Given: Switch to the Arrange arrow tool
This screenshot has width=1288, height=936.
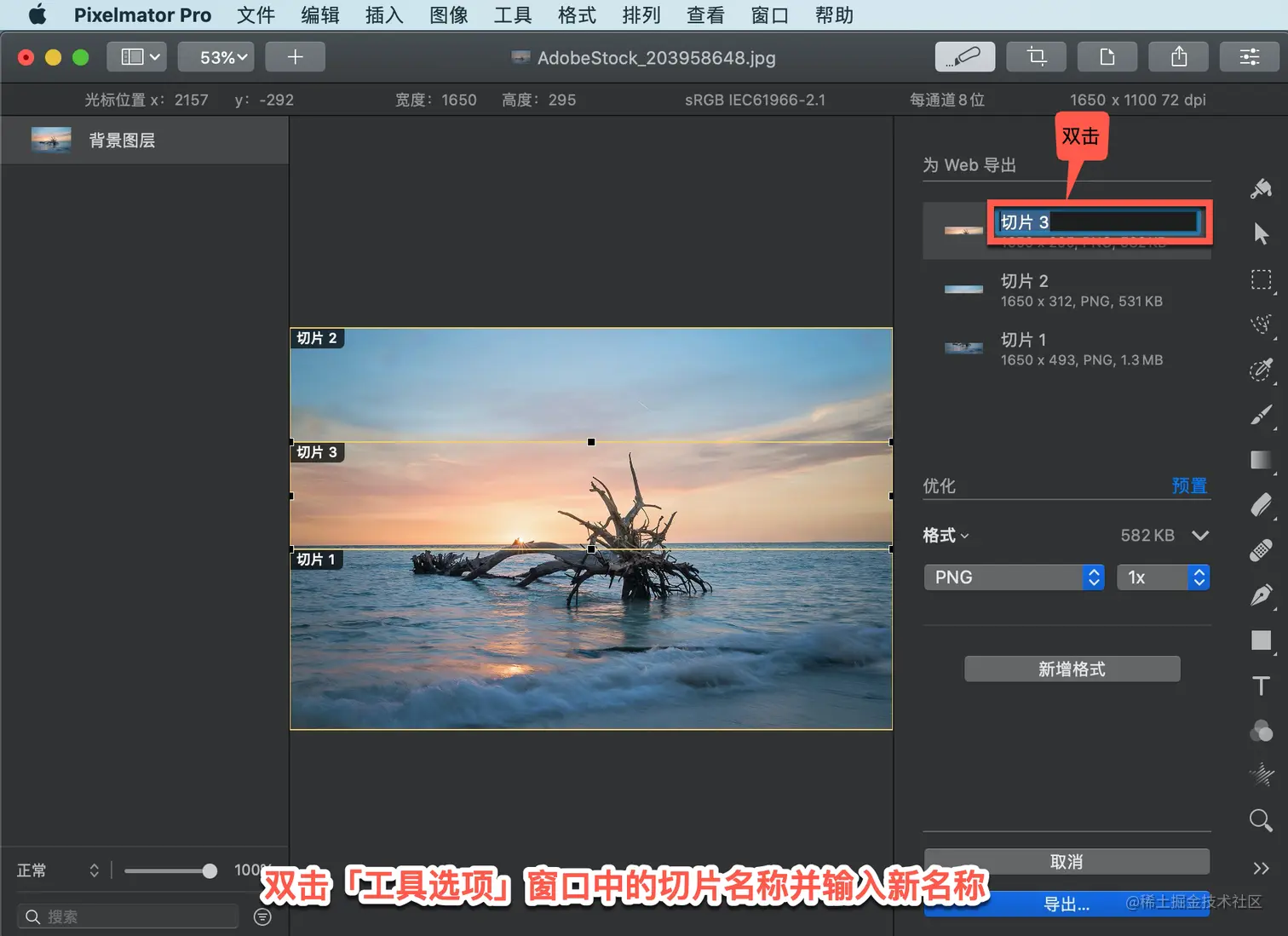Looking at the screenshot, I should tap(1261, 233).
